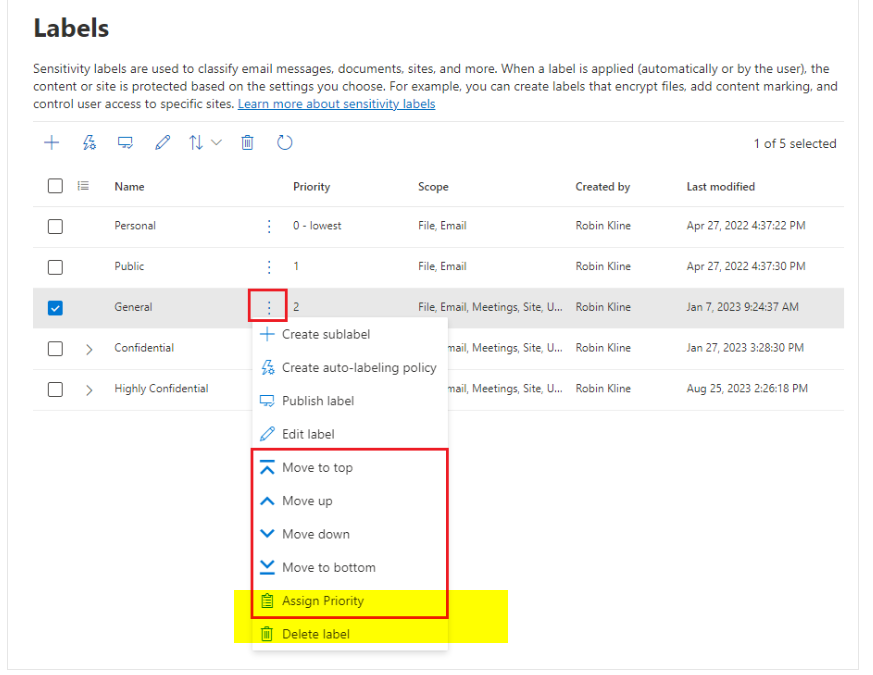The image size is (873, 675).
Task: Click the refresh icon in toolbar
Action: point(285,143)
